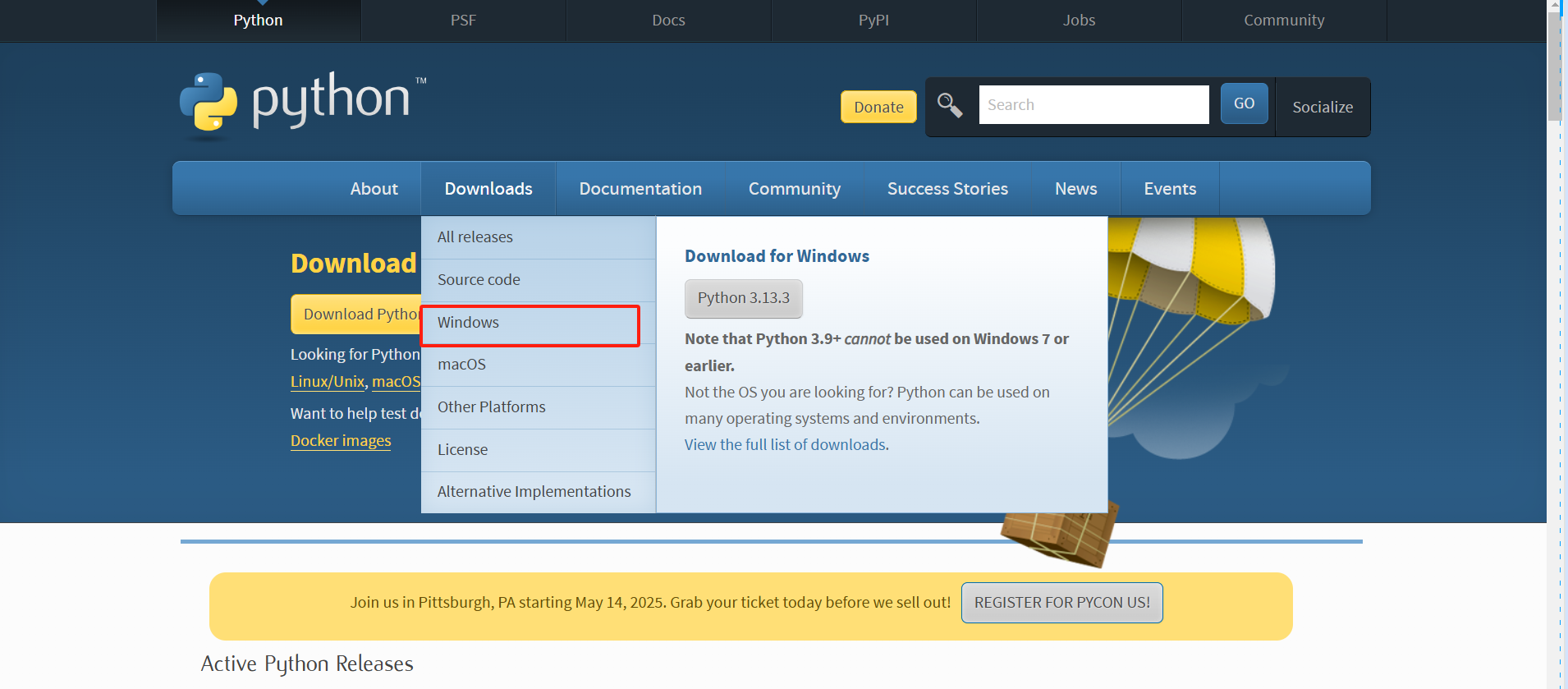Focus the Search input field

(x=1093, y=105)
